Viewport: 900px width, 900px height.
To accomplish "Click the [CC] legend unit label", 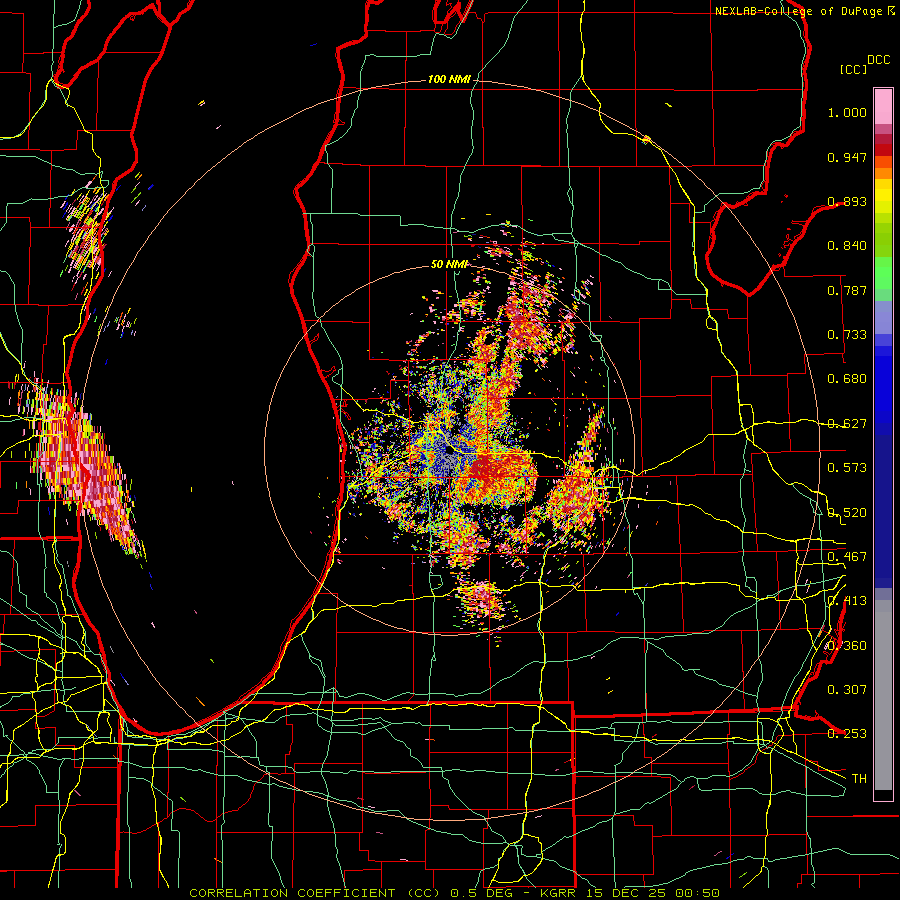I will 853,69.
